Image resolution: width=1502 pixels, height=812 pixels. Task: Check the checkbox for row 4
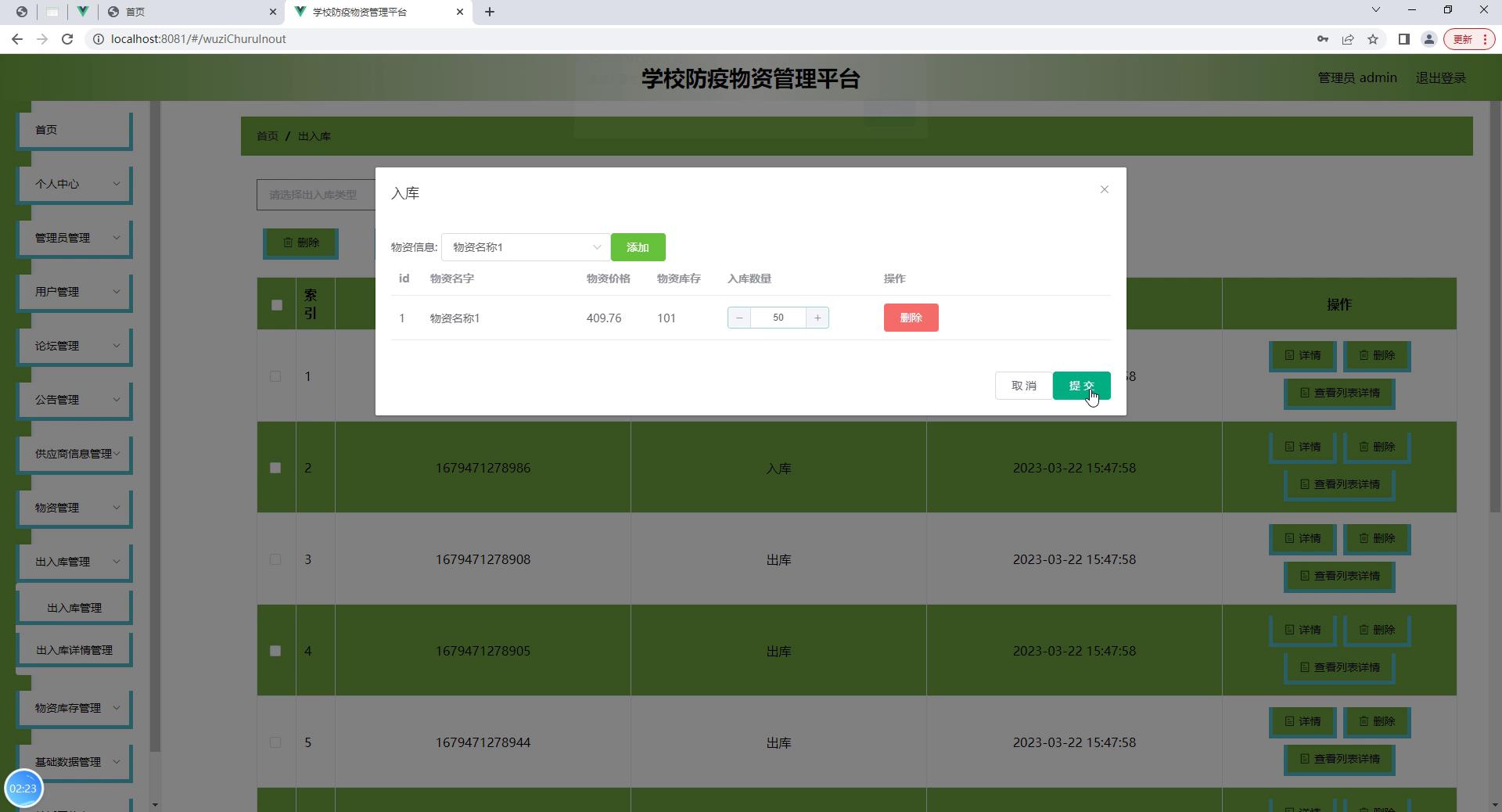pyautogui.click(x=275, y=651)
